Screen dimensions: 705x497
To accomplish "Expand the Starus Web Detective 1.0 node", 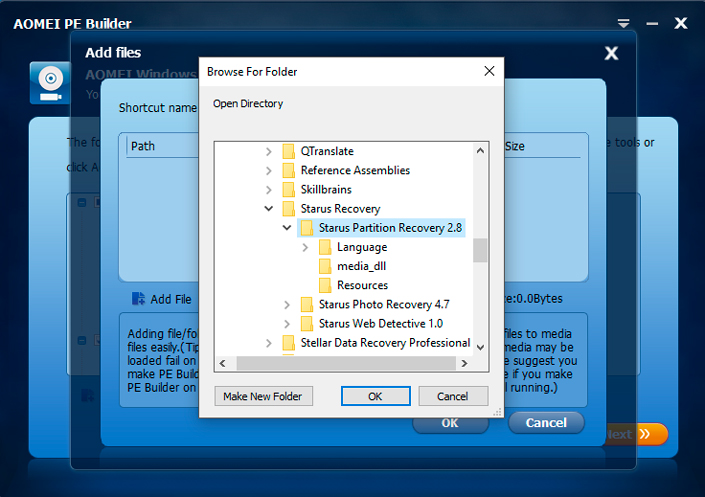I will tap(287, 324).
